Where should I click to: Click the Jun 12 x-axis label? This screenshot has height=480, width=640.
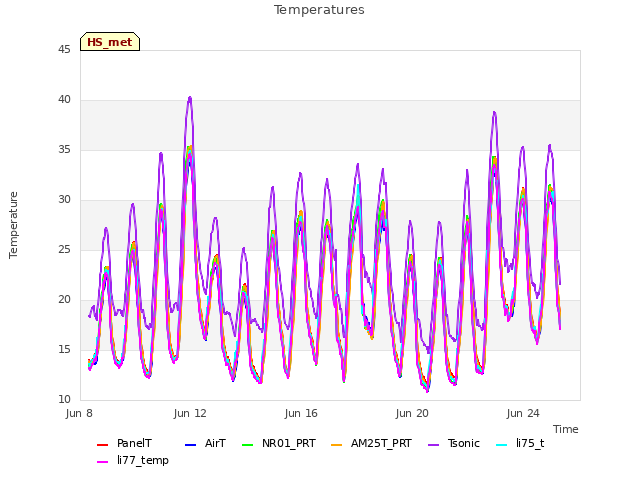[x=190, y=413]
